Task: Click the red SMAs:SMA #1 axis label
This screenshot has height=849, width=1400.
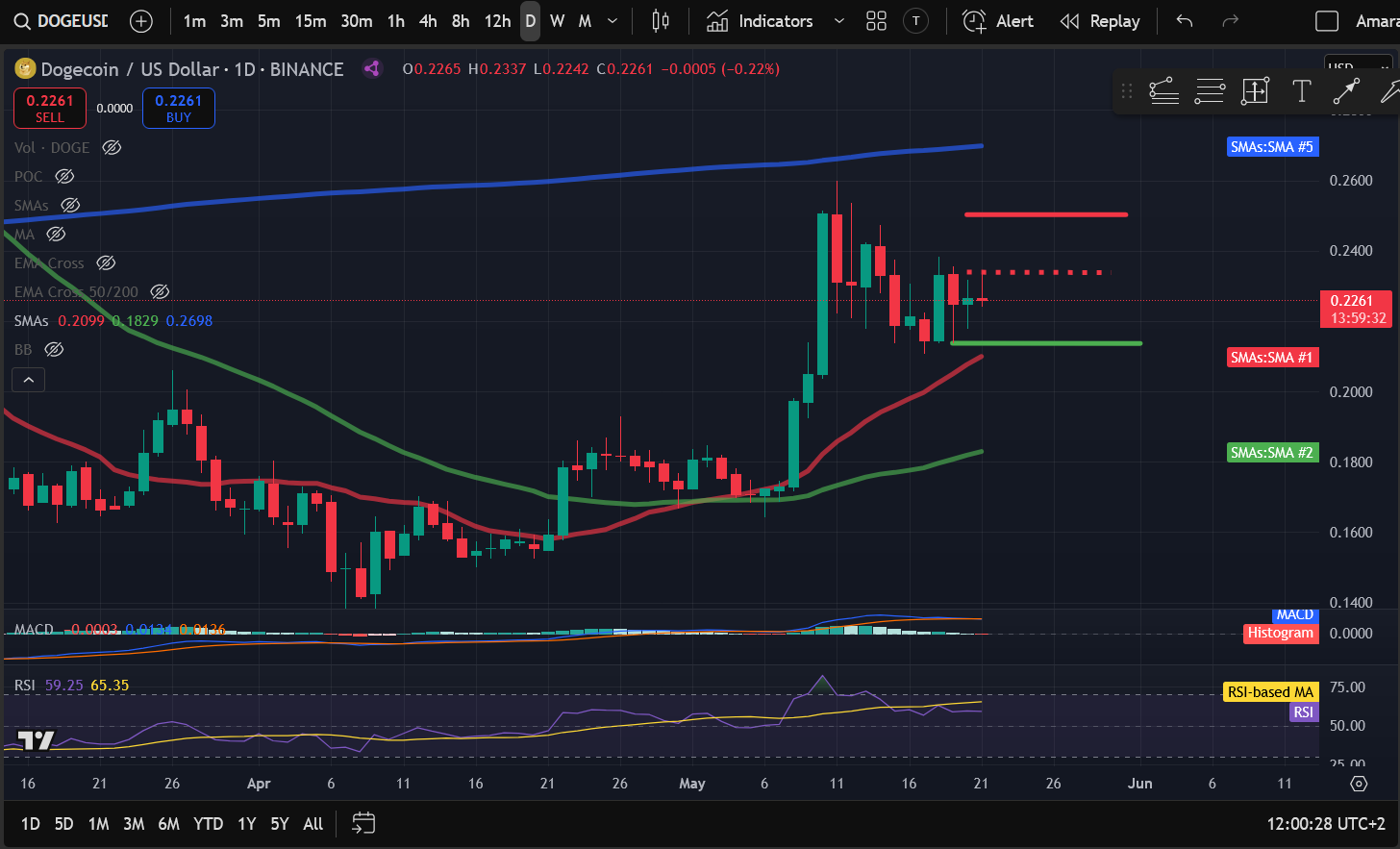Action: click(1272, 358)
